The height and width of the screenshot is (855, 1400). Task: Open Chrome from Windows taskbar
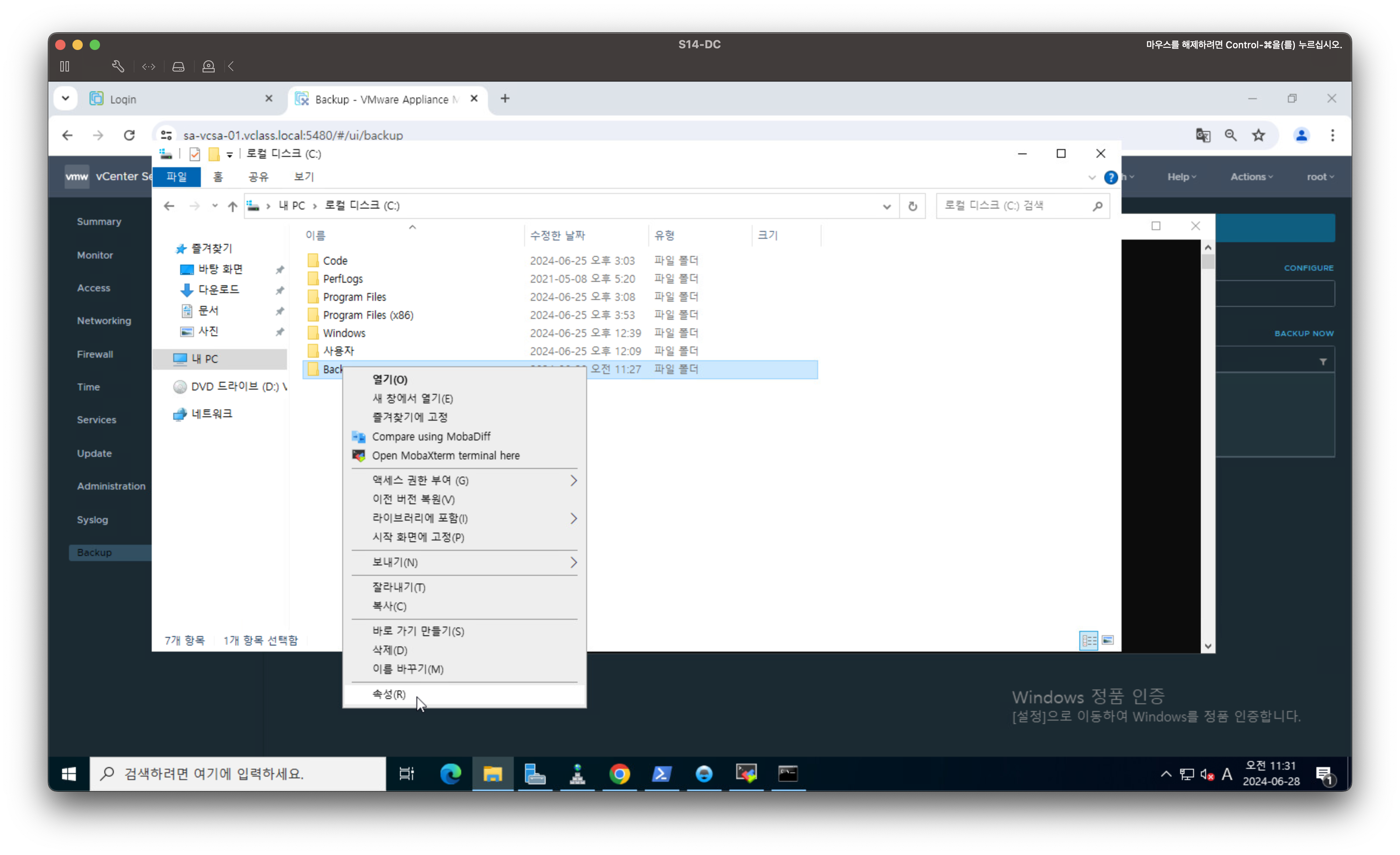pyautogui.click(x=619, y=774)
